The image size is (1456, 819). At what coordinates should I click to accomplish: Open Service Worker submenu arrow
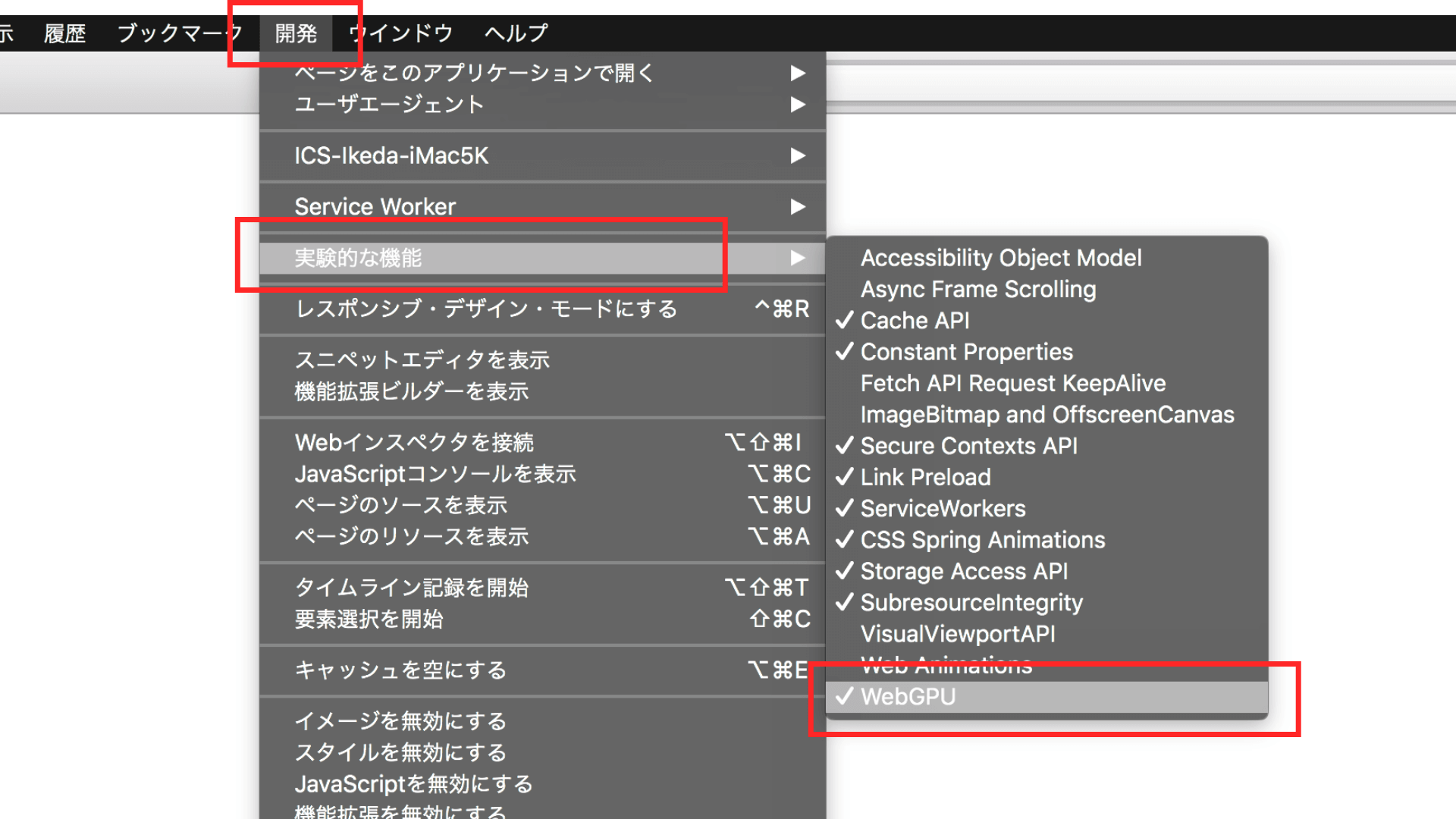(797, 206)
